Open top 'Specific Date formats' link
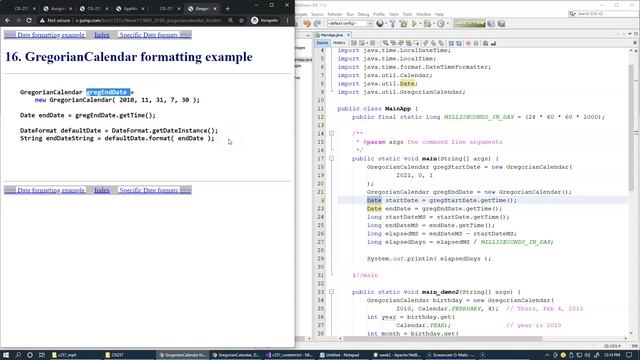This screenshot has height=360, width=640. [149, 35]
